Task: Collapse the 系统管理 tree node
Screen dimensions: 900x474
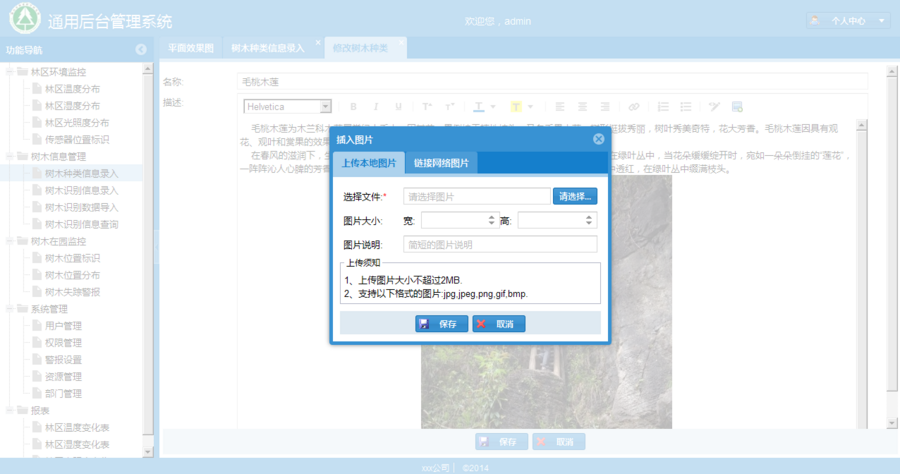Action: (x=10, y=309)
